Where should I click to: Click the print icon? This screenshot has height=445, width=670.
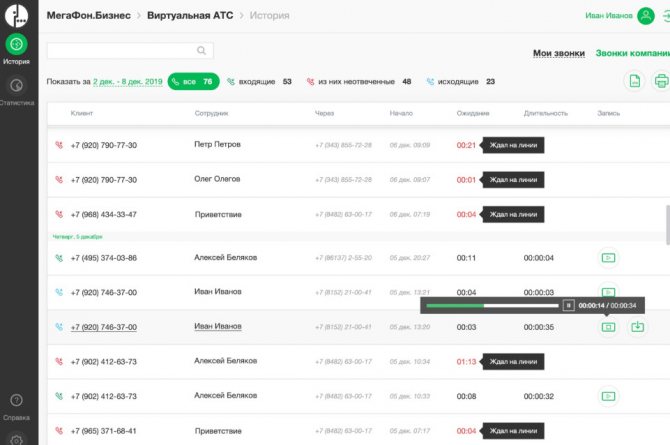[661, 82]
